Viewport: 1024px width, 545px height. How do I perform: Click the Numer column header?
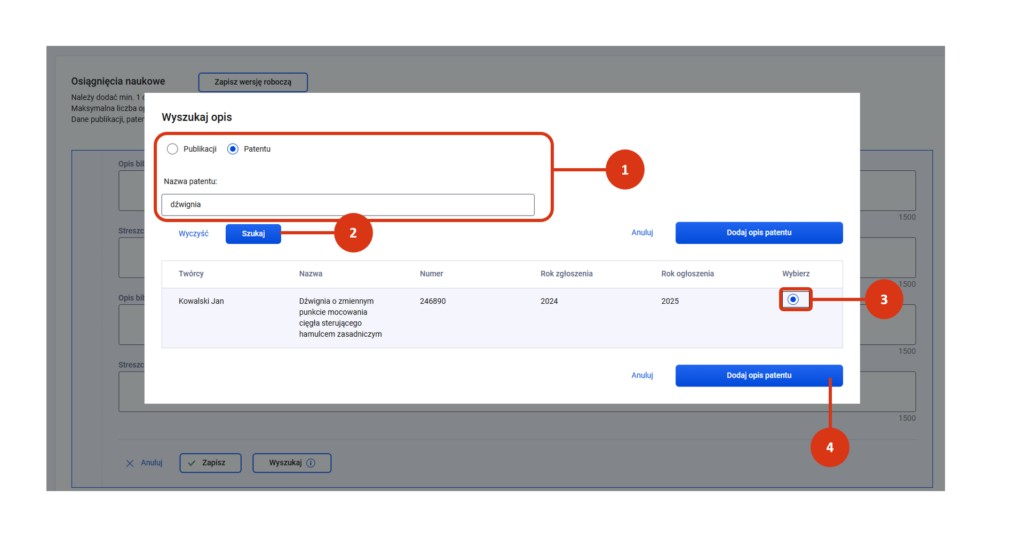click(x=431, y=273)
